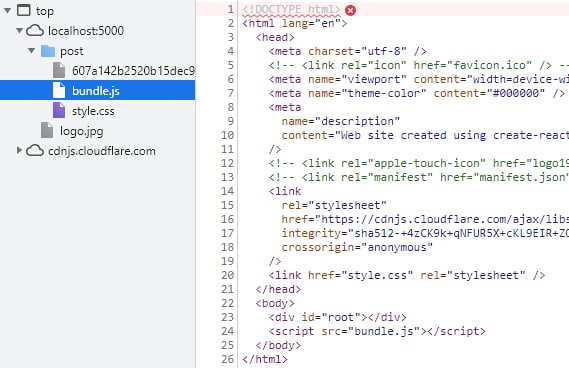Click the bundle.js file icon
This screenshot has width=569, height=368.
click(59, 90)
